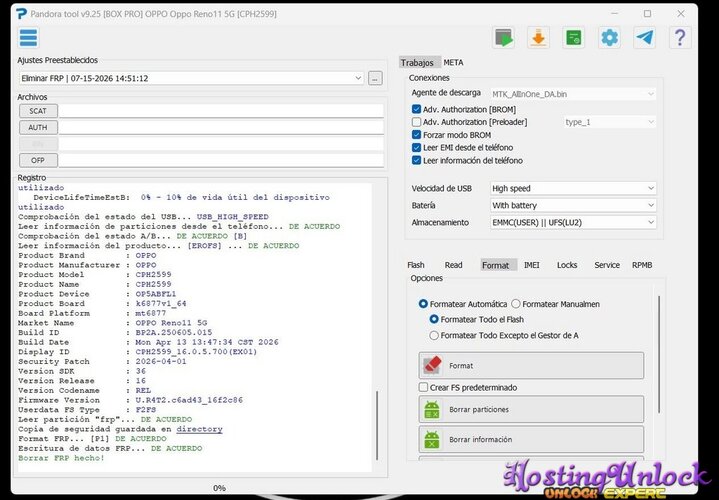Click the 'F2FS' Userdata FS Type value

click(146, 410)
